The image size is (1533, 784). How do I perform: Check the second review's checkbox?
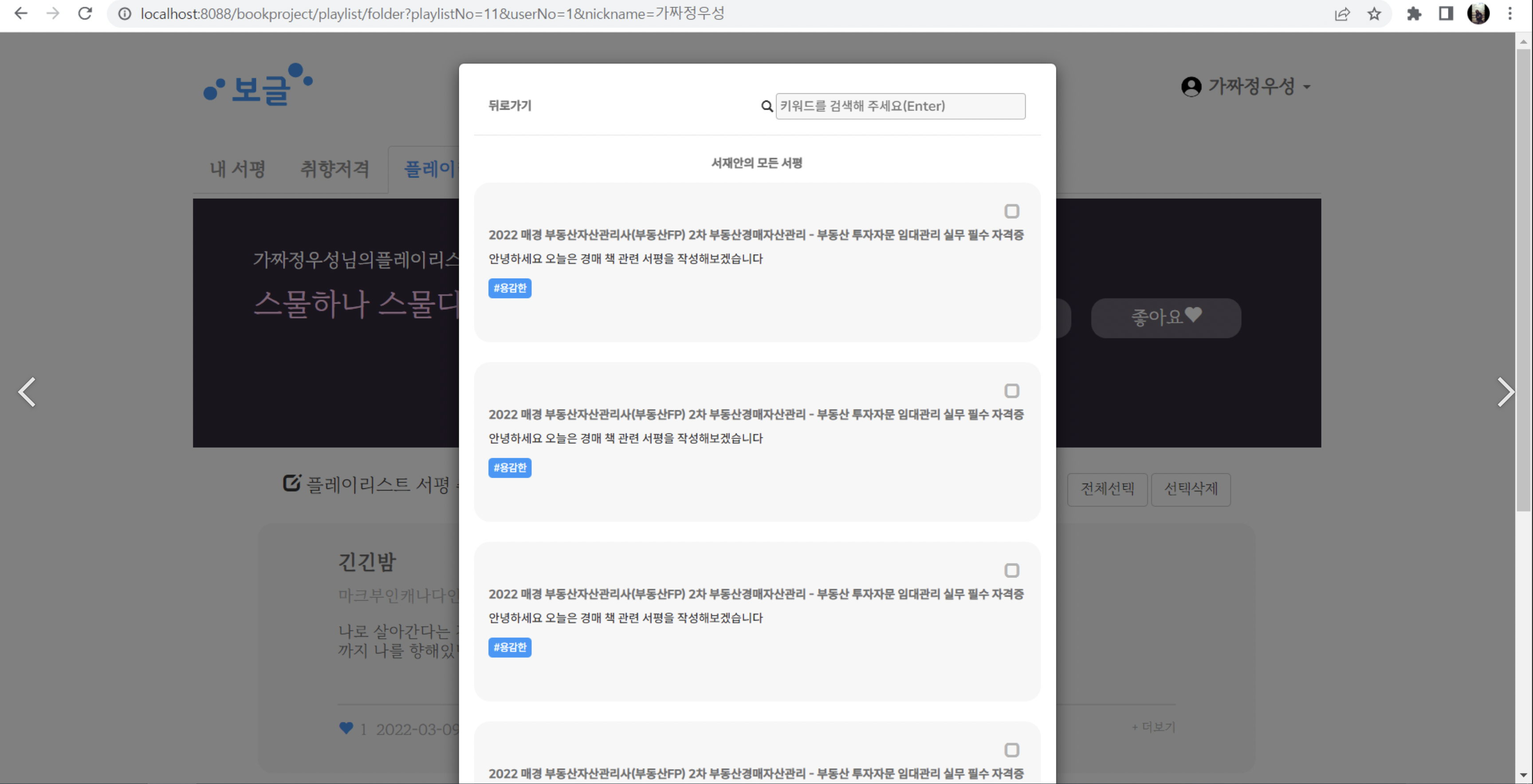[1012, 391]
